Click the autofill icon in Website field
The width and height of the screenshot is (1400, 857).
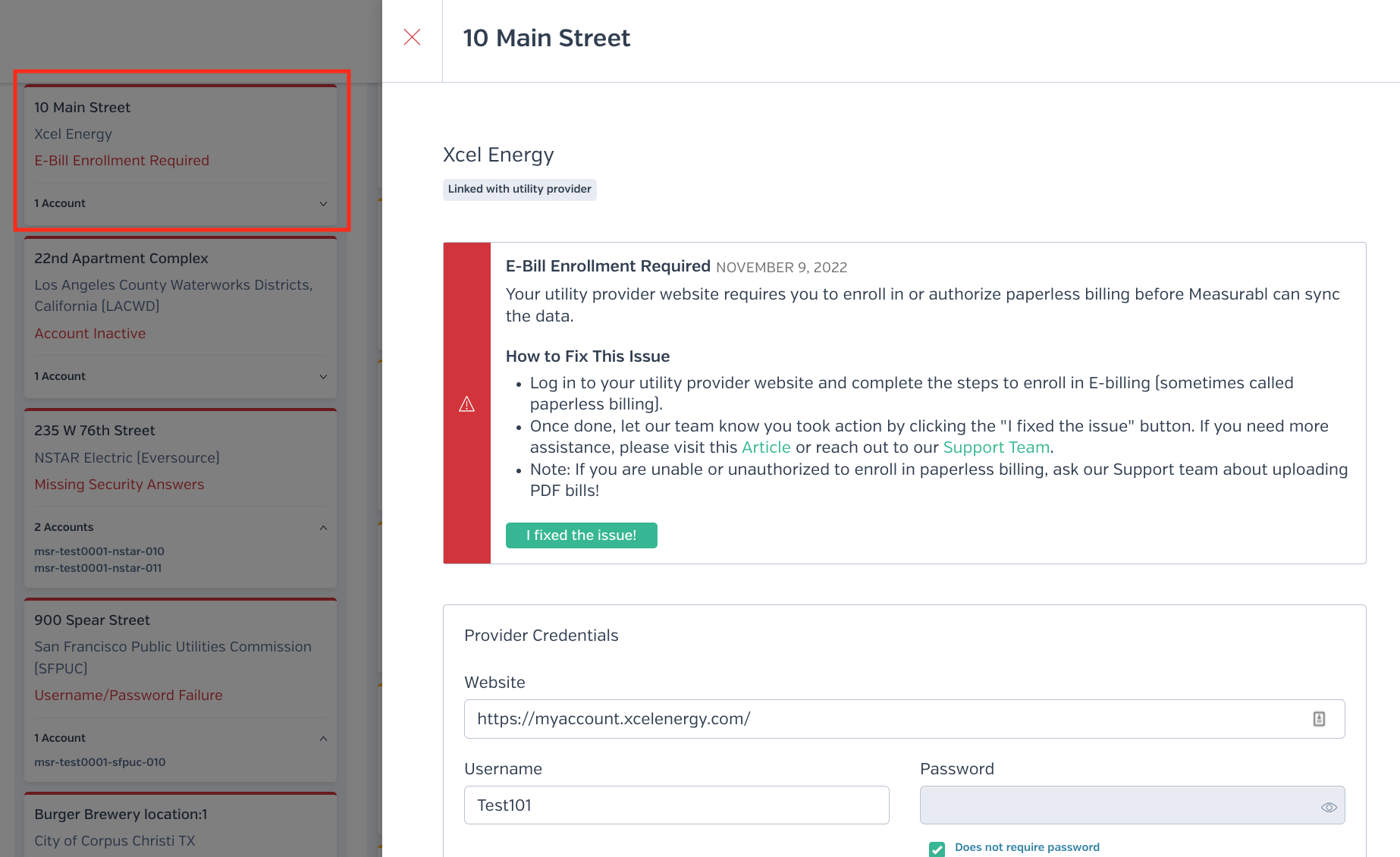pyautogui.click(x=1319, y=719)
